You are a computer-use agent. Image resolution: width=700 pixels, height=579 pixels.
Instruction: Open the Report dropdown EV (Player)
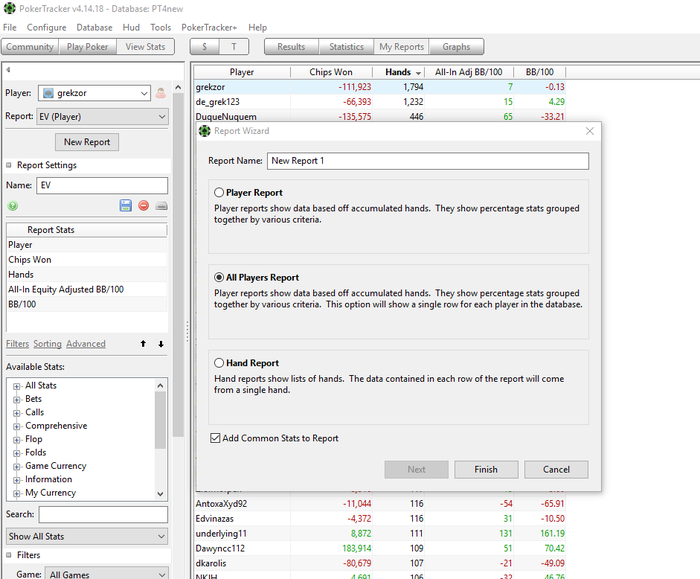point(102,117)
